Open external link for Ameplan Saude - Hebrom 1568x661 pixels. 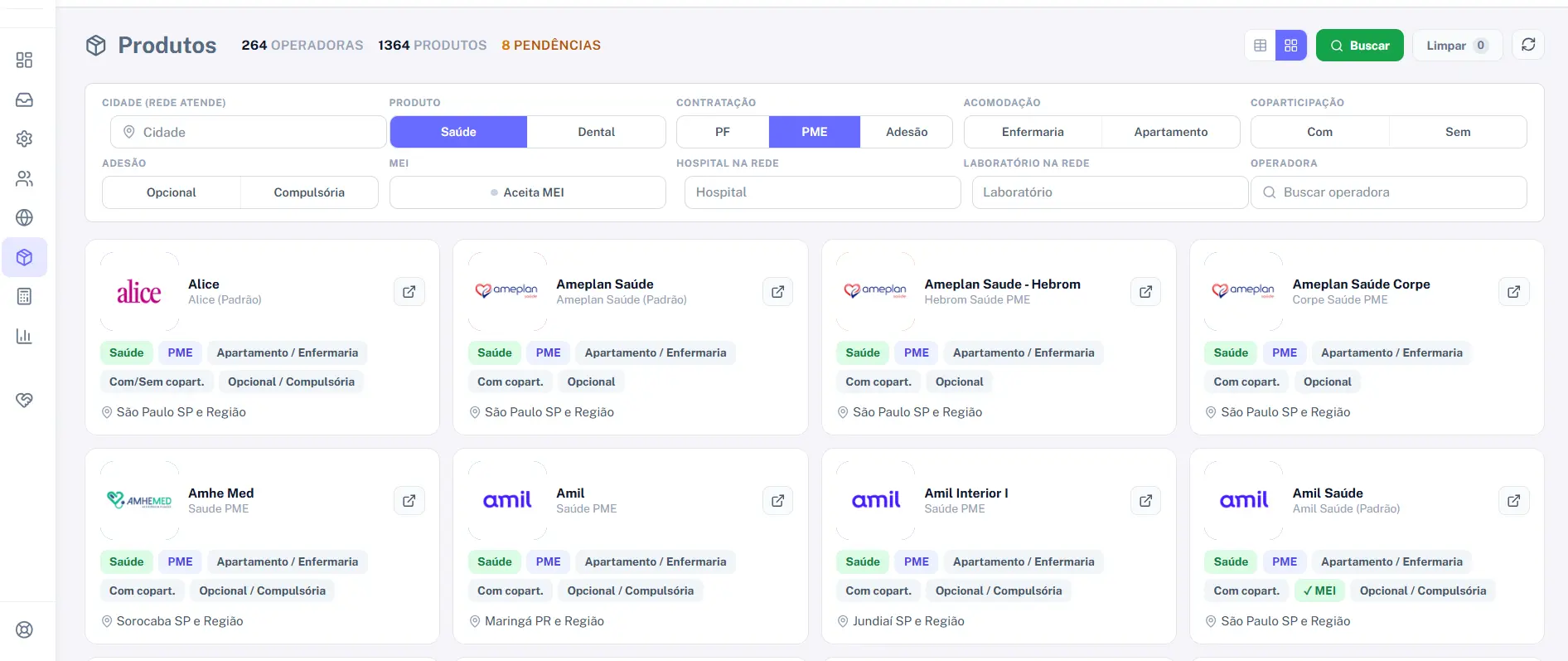point(1145,292)
